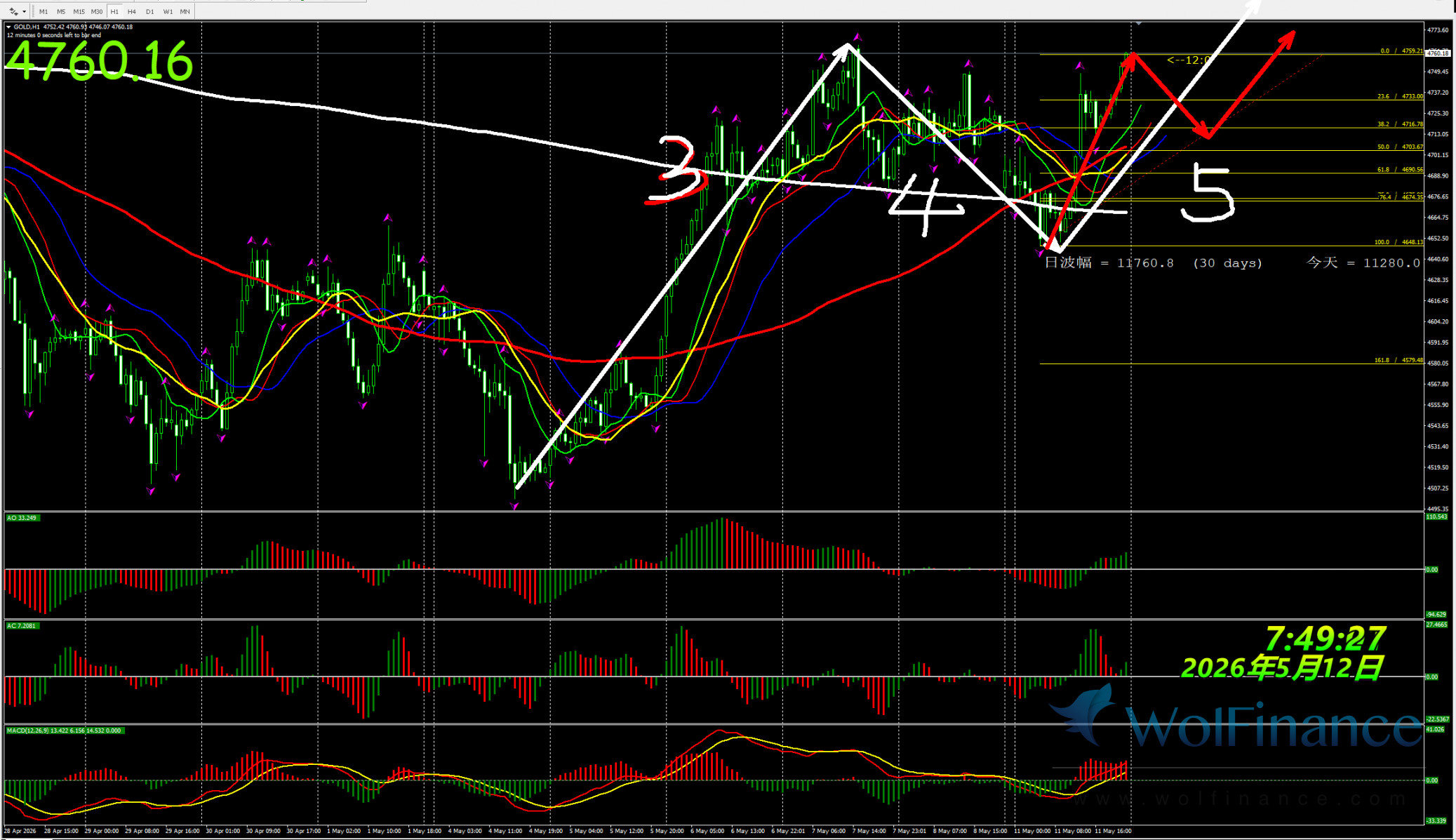Select the D1 daily timeframe

(149, 11)
